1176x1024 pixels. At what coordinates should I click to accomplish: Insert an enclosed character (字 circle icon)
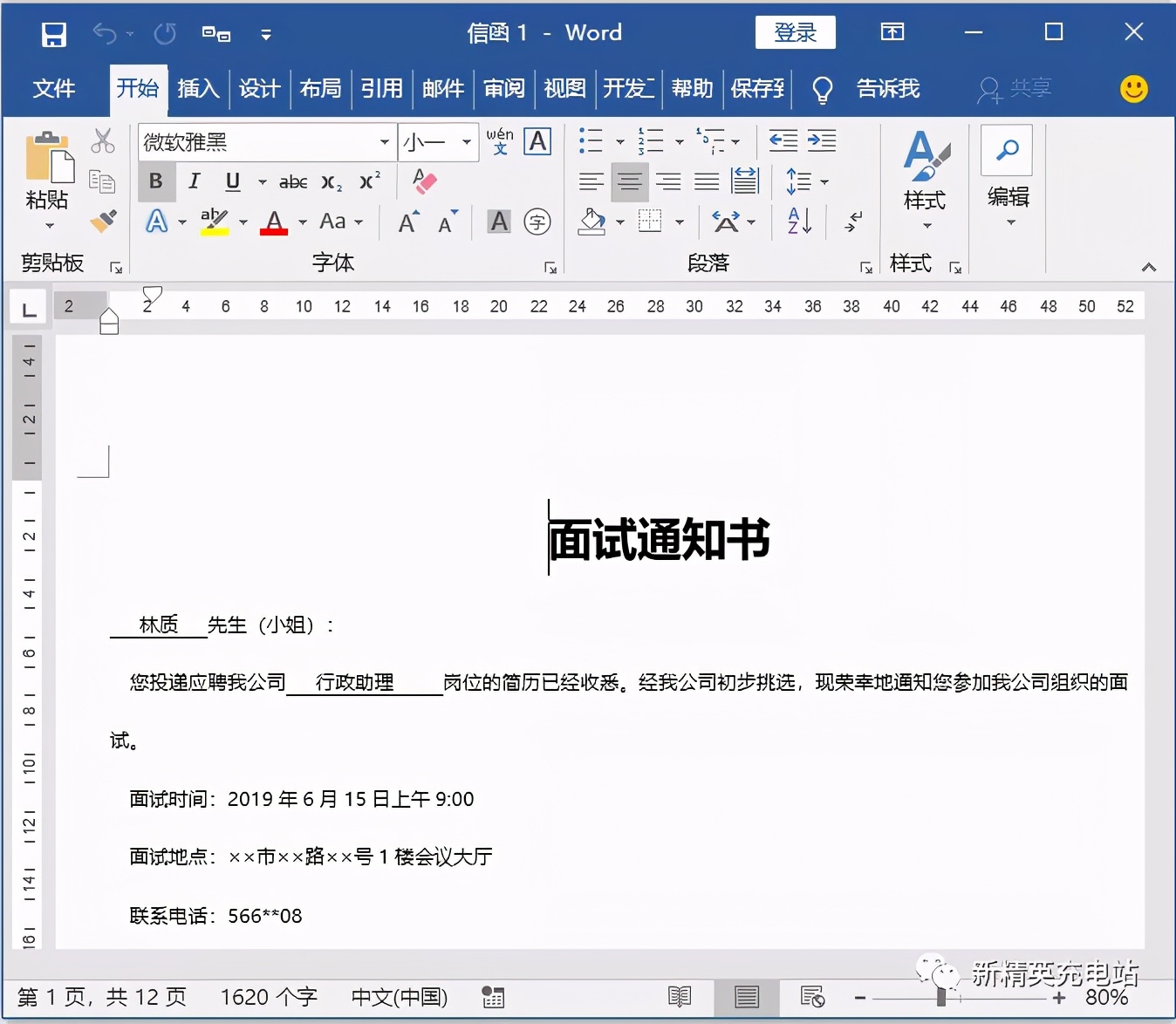537,222
